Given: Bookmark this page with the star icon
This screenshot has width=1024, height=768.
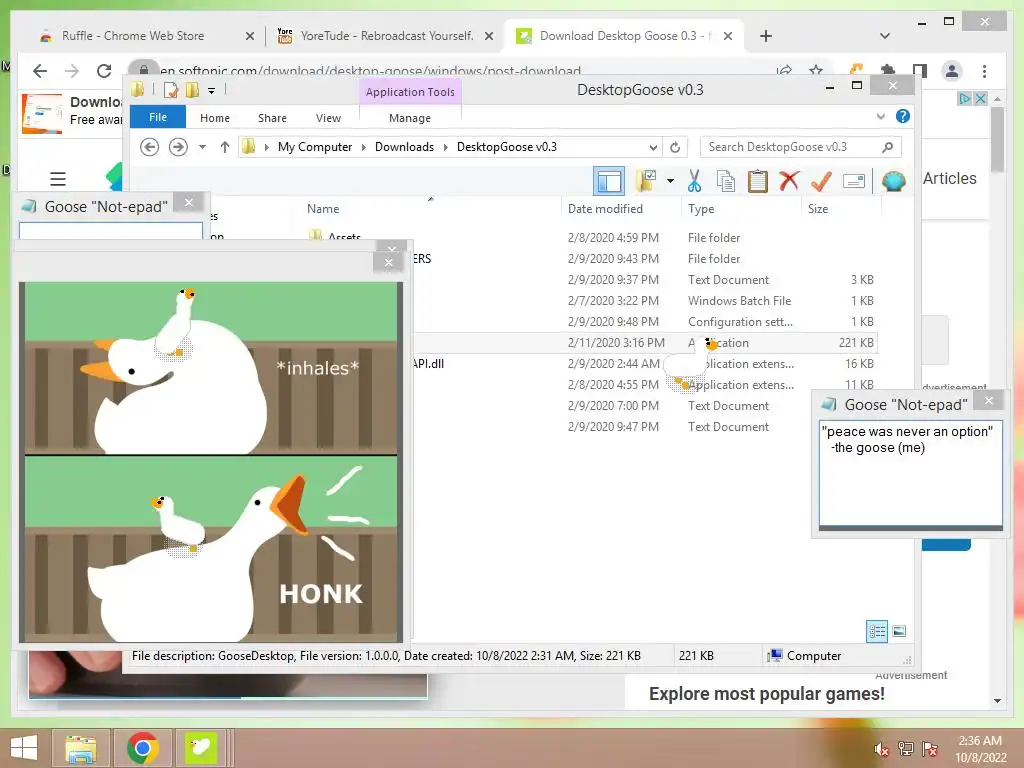Looking at the screenshot, I should [816, 70].
